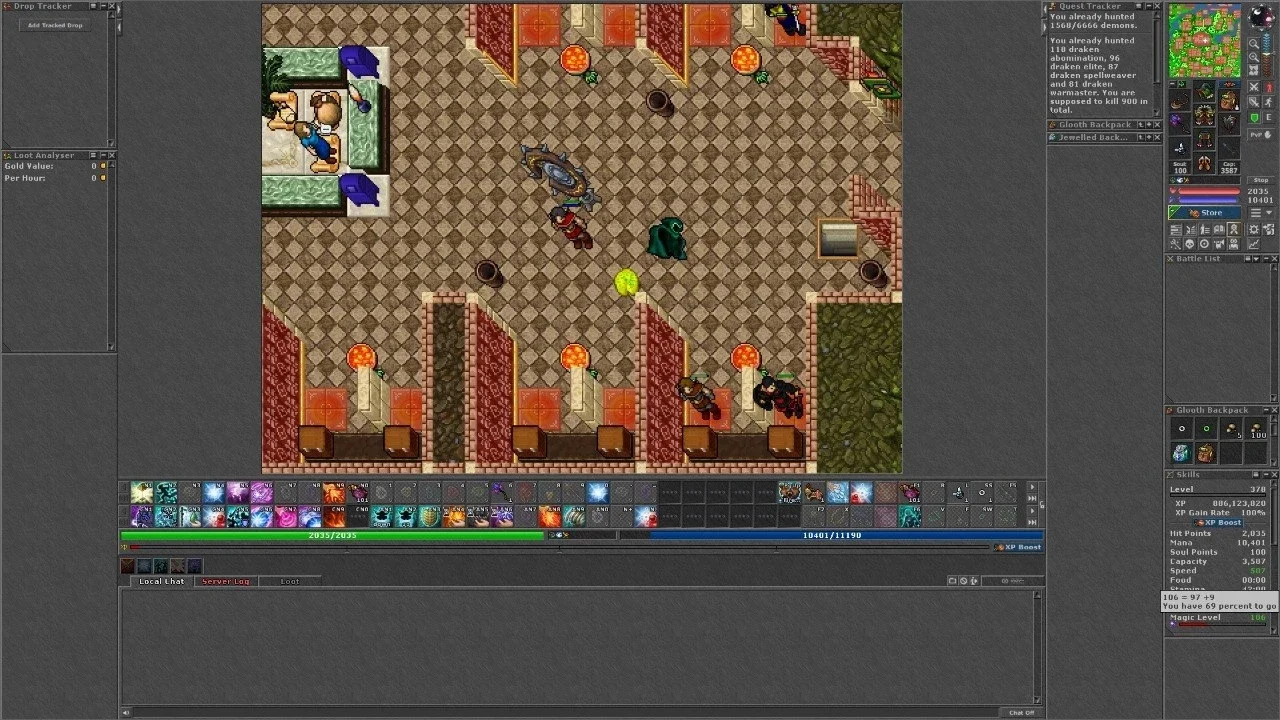Screen dimensions: 1280x720
Task: Toggle the green shield defensive stance
Action: click(1254, 118)
